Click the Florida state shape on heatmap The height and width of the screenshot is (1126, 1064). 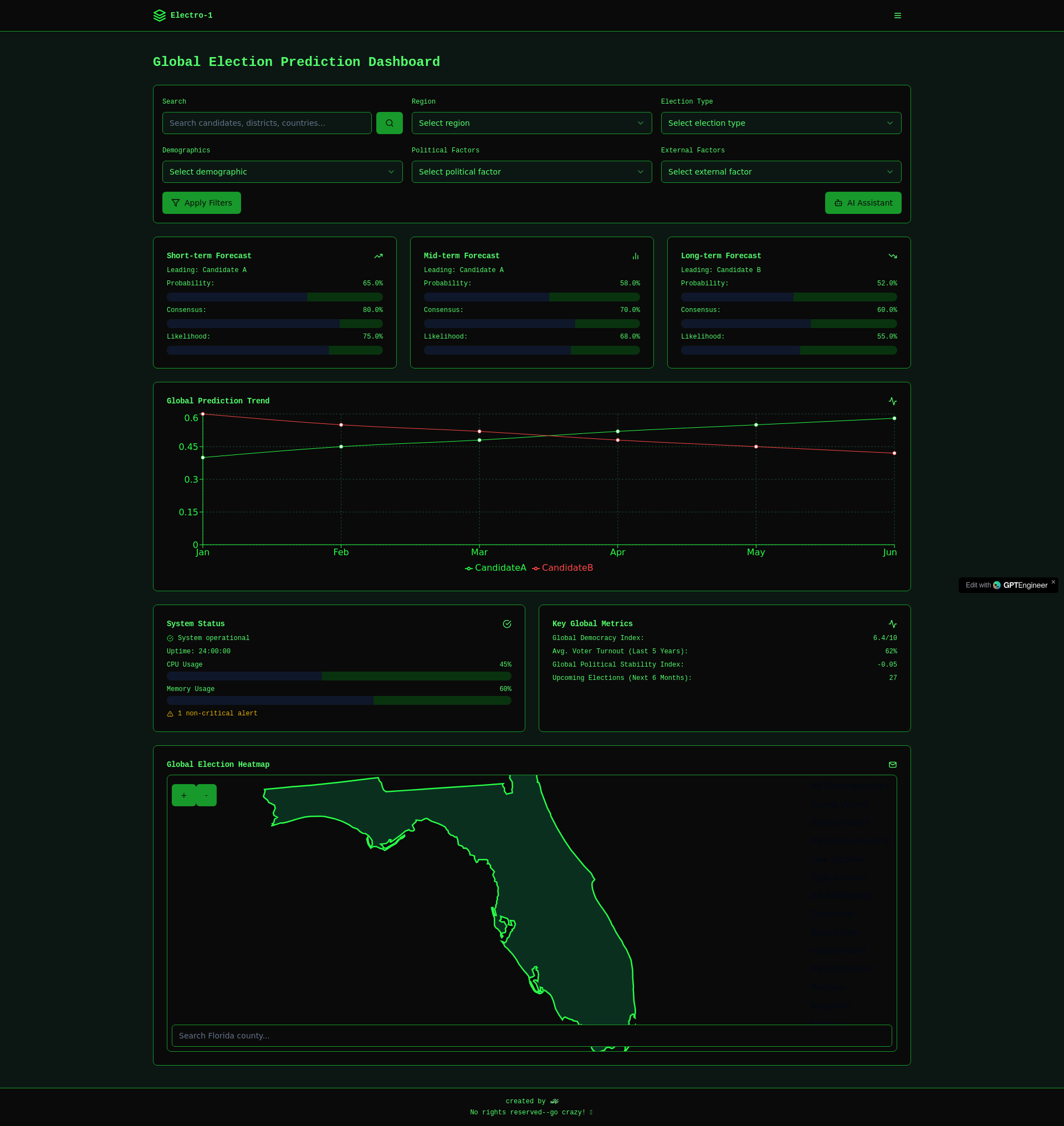[x=545, y=885]
